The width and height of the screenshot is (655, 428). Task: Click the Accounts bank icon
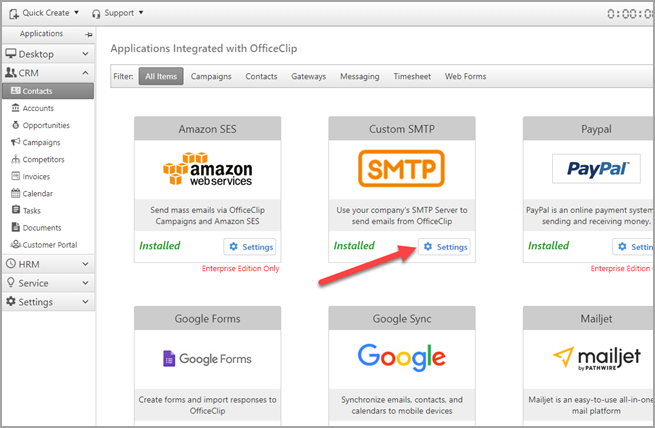pos(15,108)
